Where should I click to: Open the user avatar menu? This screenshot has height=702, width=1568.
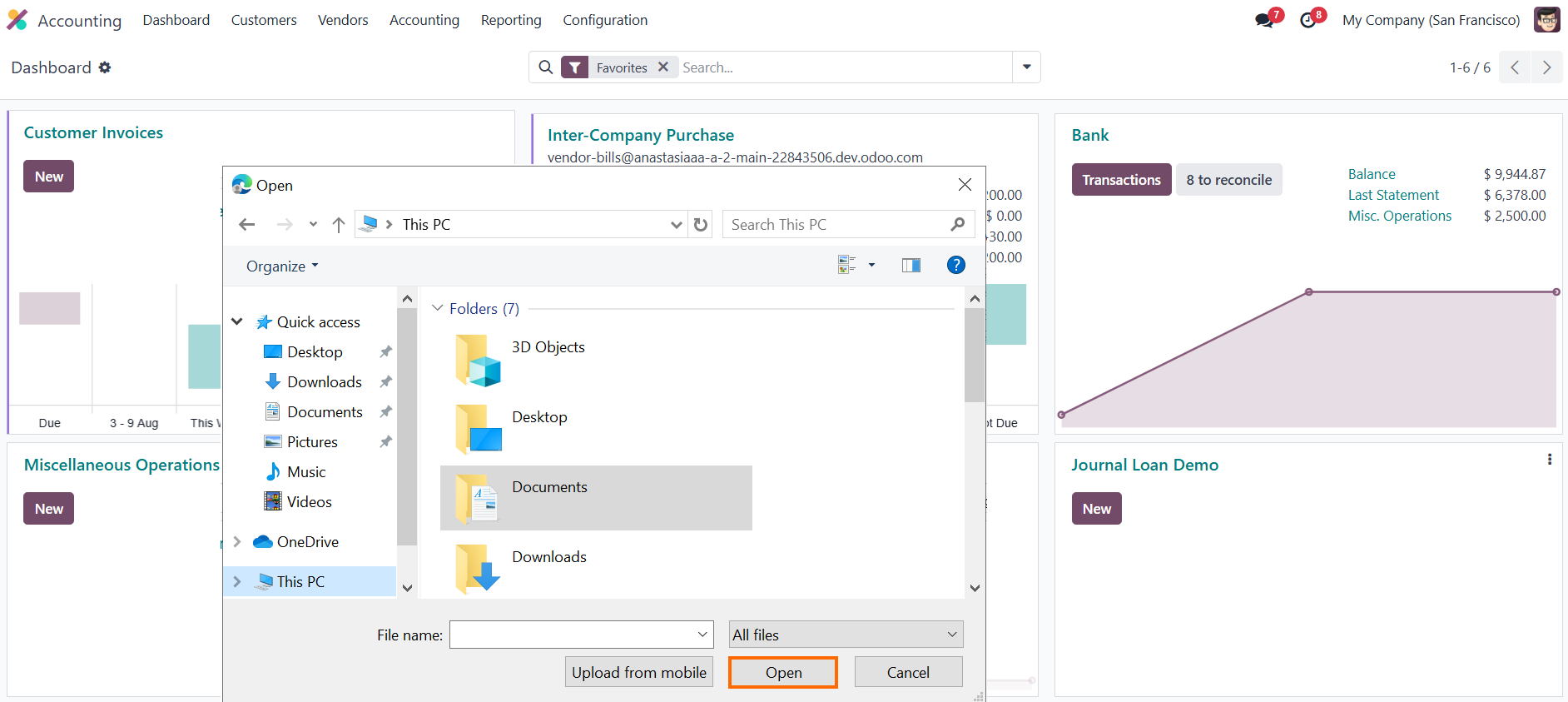point(1547,20)
